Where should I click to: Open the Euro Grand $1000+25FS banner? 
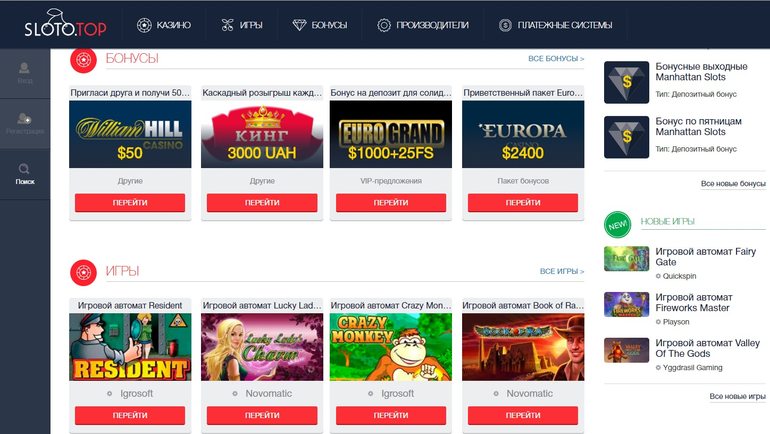(x=391, y=135)
